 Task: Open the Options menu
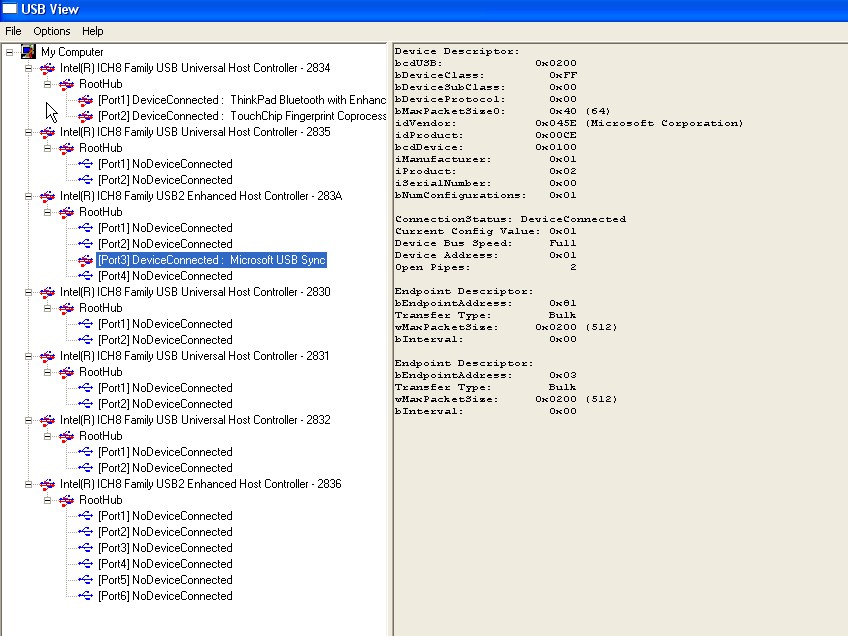click(51, 31)
